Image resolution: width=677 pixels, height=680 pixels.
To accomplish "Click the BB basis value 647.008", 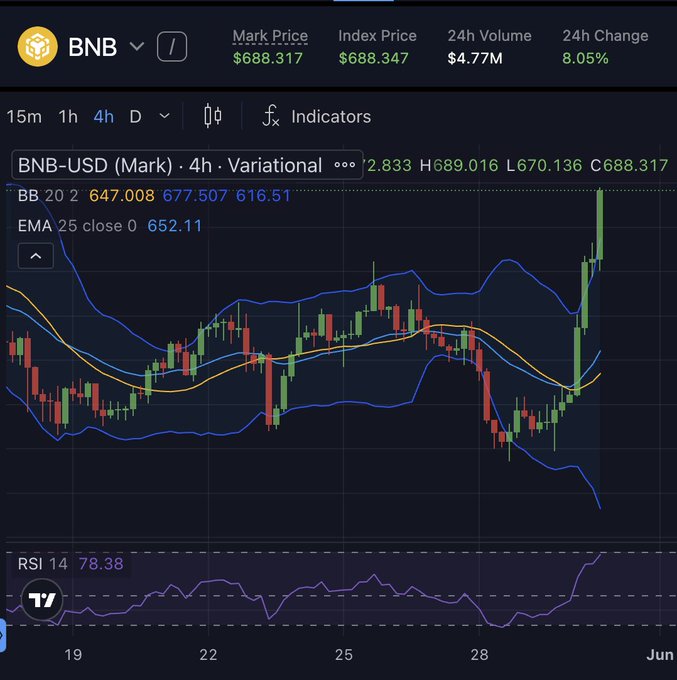I will (122, 196).
